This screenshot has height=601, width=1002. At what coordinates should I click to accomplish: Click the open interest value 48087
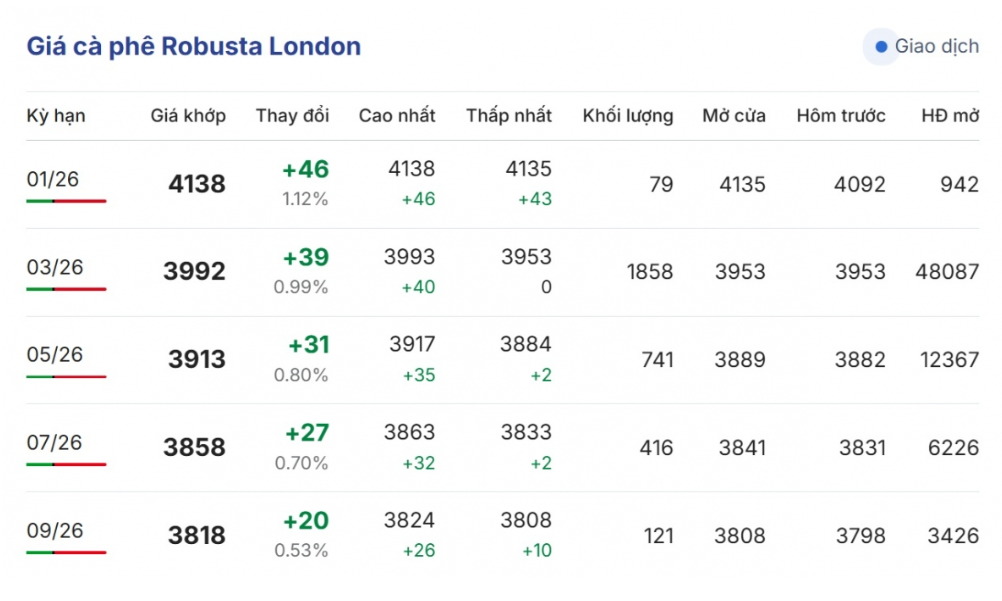pos(946,272)
